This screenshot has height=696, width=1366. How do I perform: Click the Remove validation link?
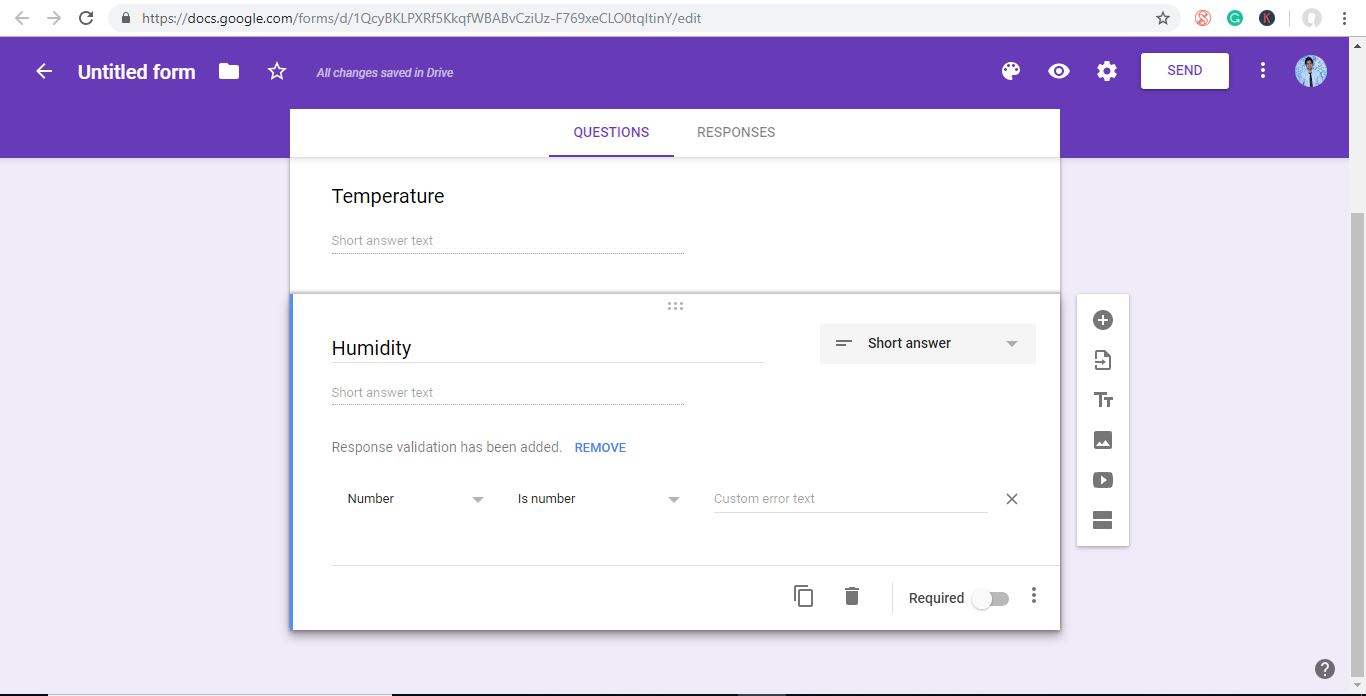600,448
